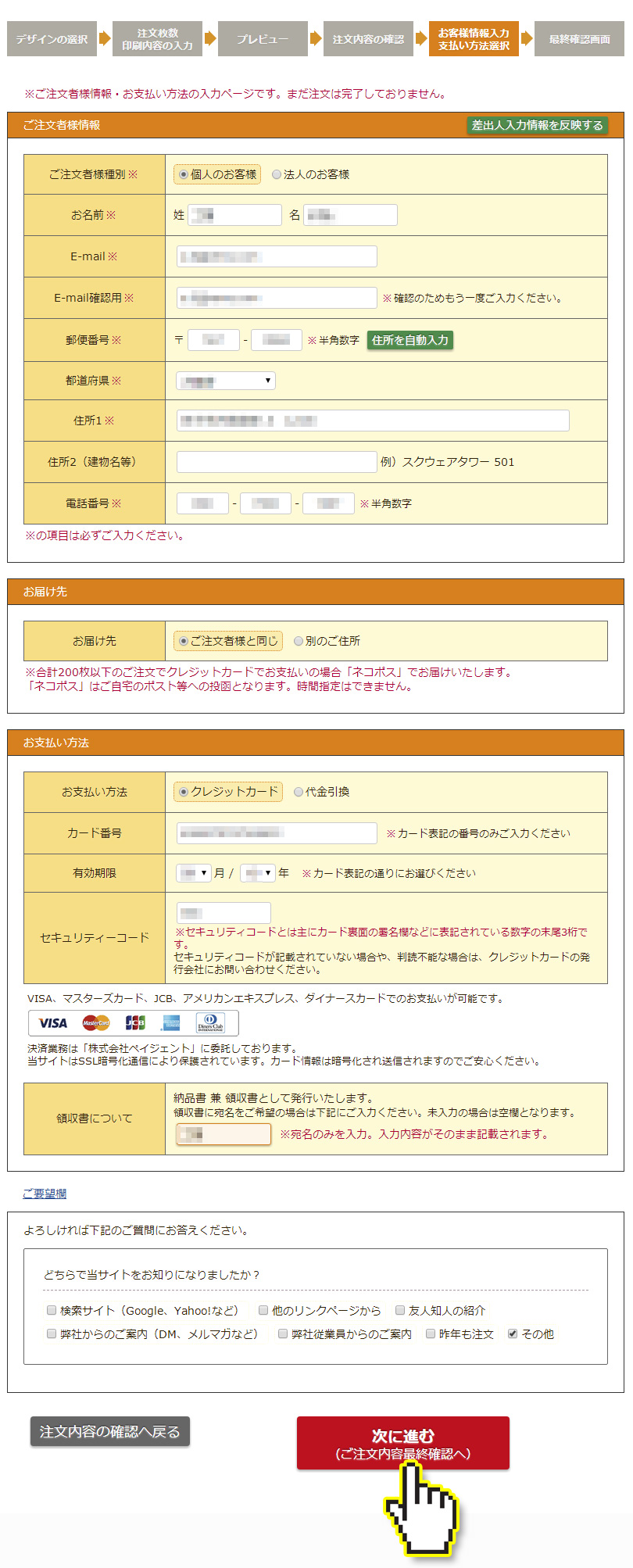The width and height of the screenshot is (633, 1568).
Task: Check 検索サイト (Google, Yahoo!など) box
Action: tap(52, 1310)
